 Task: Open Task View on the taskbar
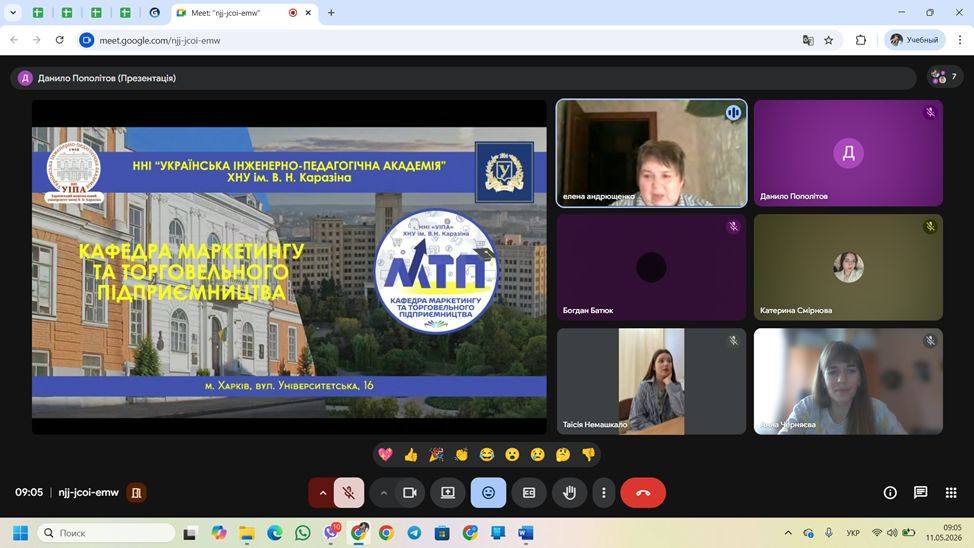190,533
